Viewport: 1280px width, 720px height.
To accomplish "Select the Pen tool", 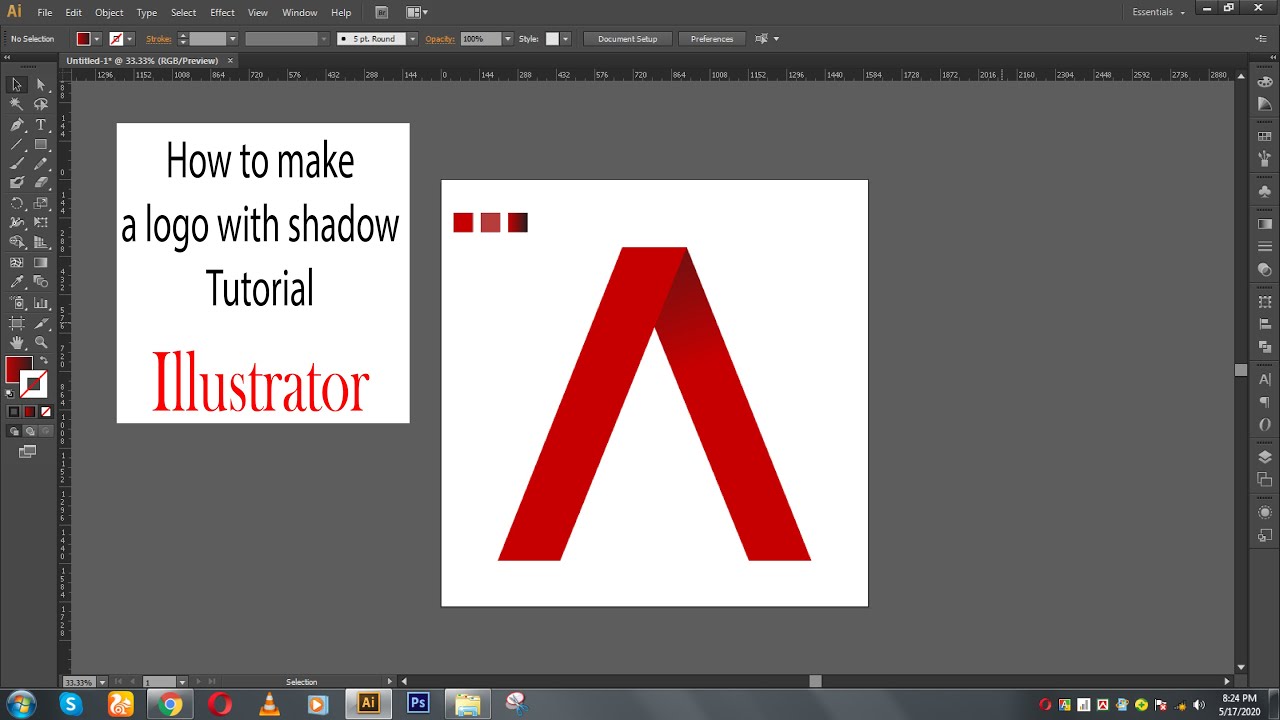I will [x=17, y=125].
